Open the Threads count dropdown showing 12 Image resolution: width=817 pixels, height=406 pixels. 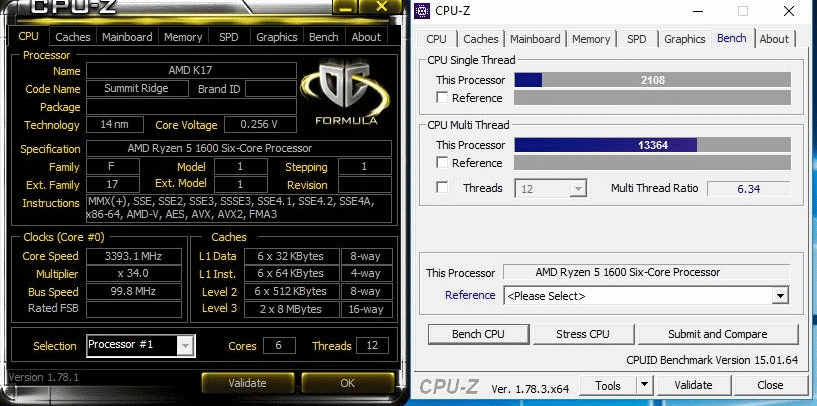point(551,188)
